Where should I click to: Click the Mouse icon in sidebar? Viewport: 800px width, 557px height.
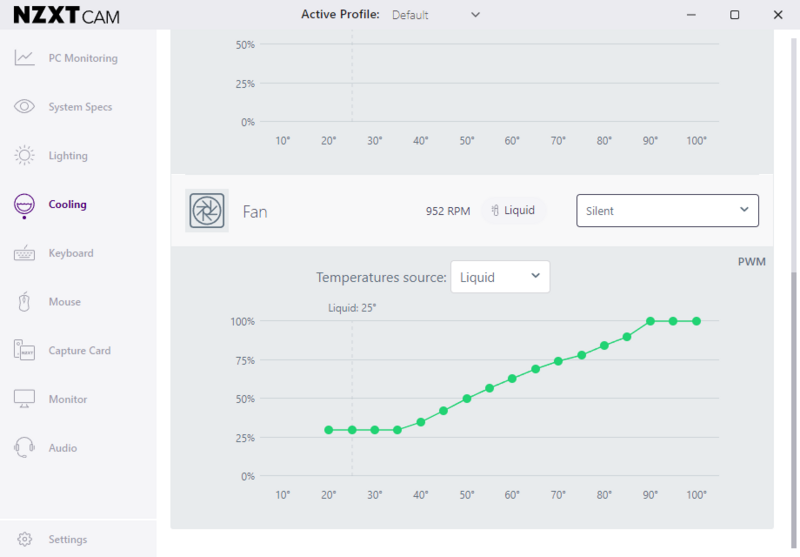(x=25, y=302)
